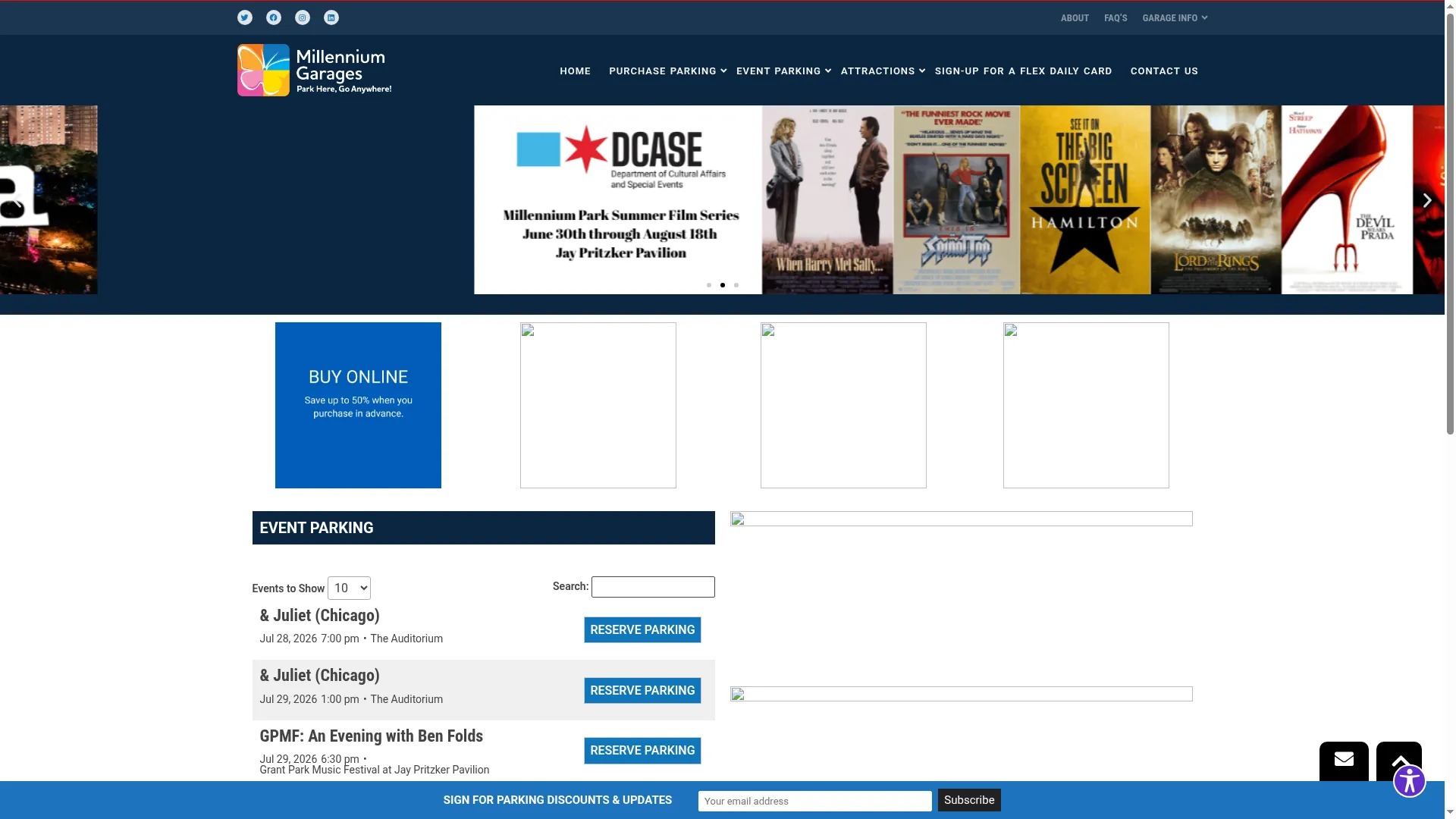Go to the Home menu item

click(x=575, y=71)
